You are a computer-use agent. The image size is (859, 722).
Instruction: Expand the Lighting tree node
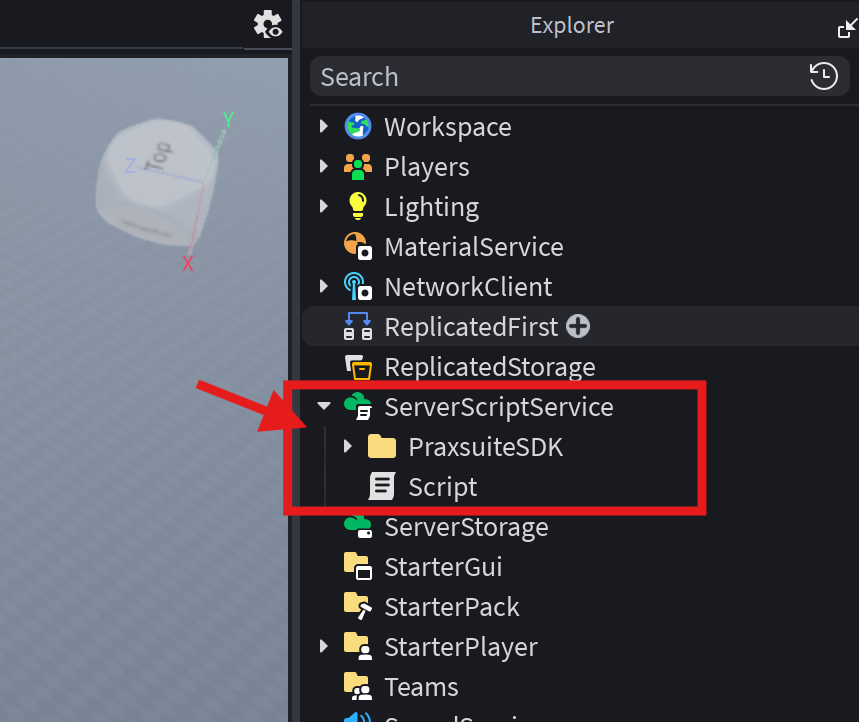pos(324,207)
